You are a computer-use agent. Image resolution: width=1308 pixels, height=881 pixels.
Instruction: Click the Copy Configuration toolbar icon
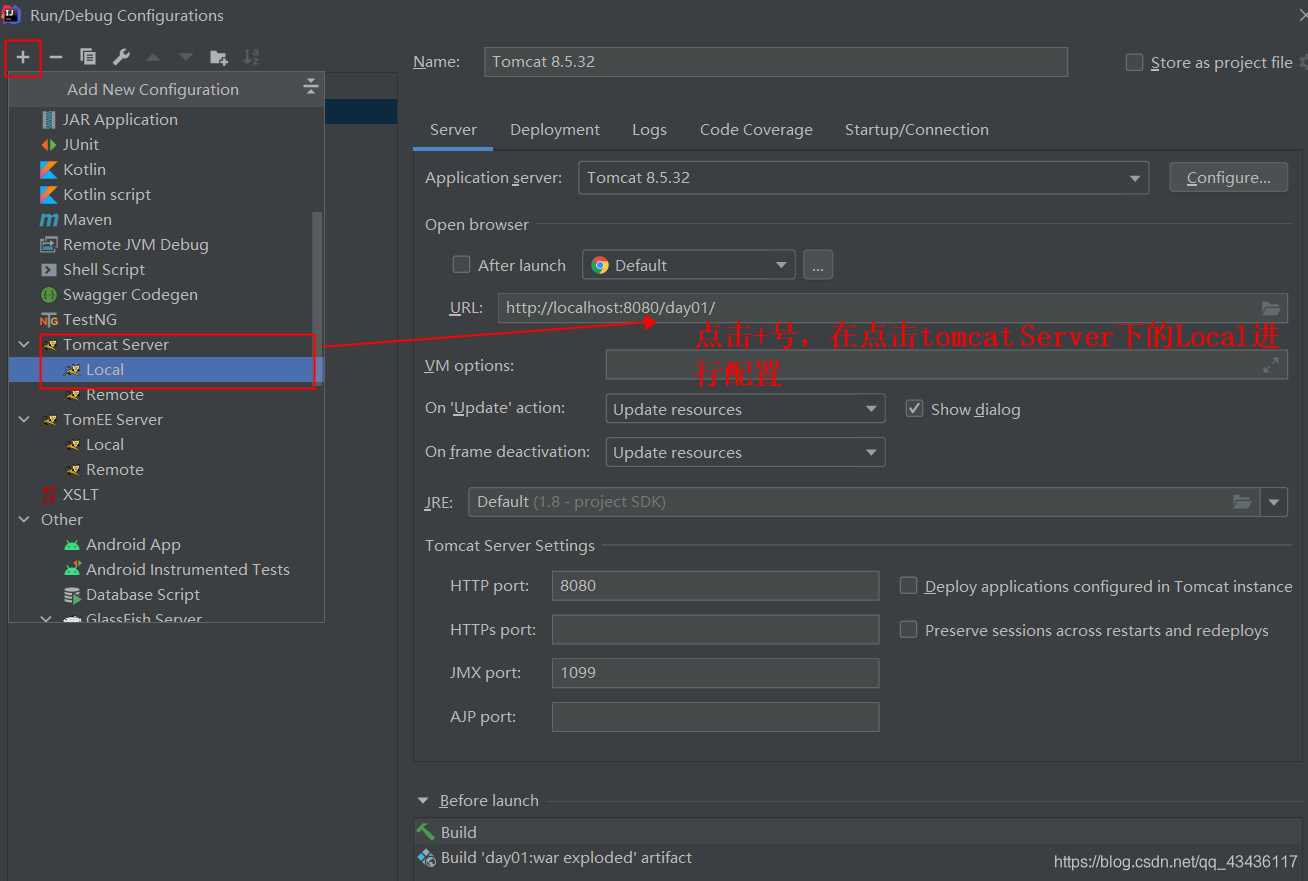pyautogui.click(x=88, y=57)
